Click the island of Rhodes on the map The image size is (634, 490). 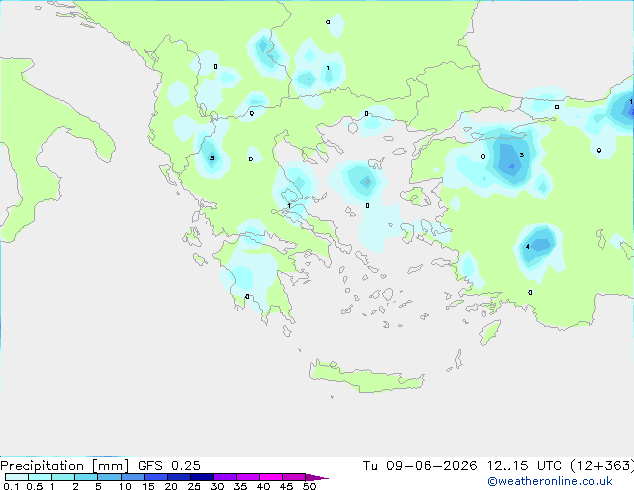coord(490,332)
